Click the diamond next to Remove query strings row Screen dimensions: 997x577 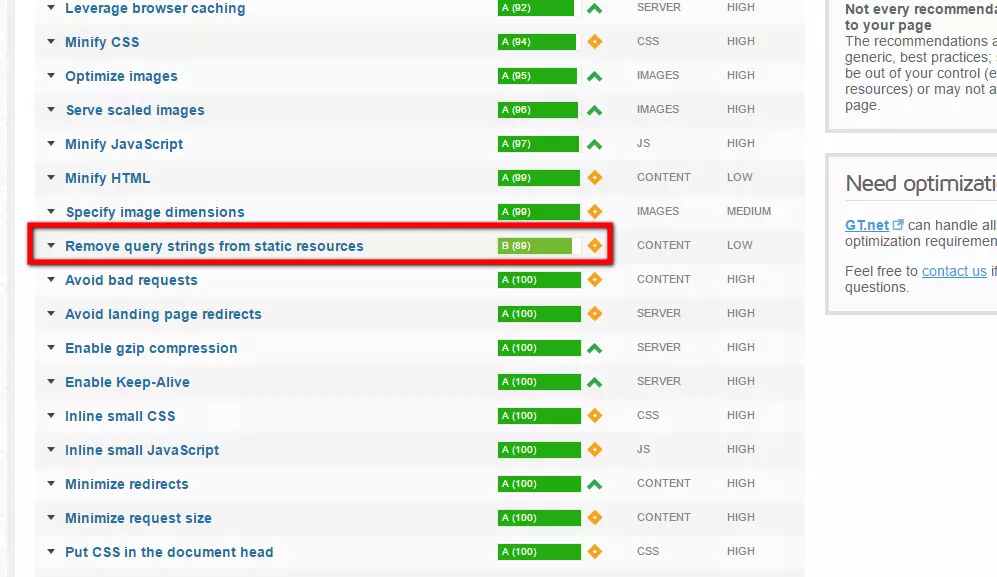[596, 245]
